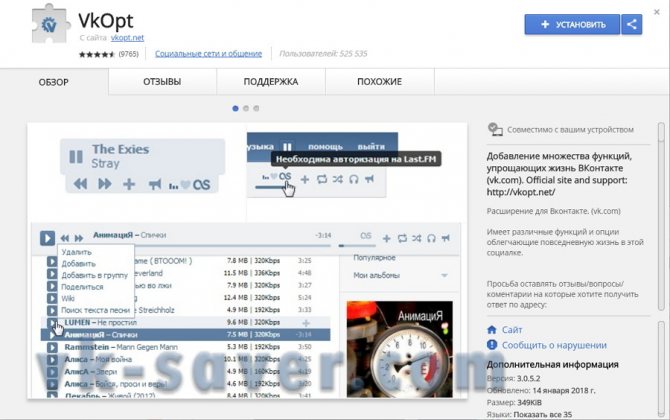Click the volume slider in main player bar
The height and width of the screenshot is (420, 670).
click(x=357, y=246)
